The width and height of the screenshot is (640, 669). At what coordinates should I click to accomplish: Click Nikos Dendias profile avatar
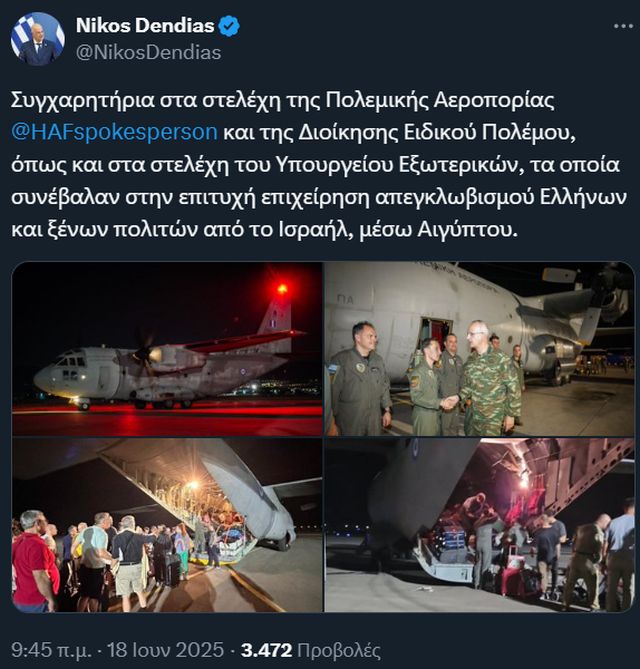38,38
